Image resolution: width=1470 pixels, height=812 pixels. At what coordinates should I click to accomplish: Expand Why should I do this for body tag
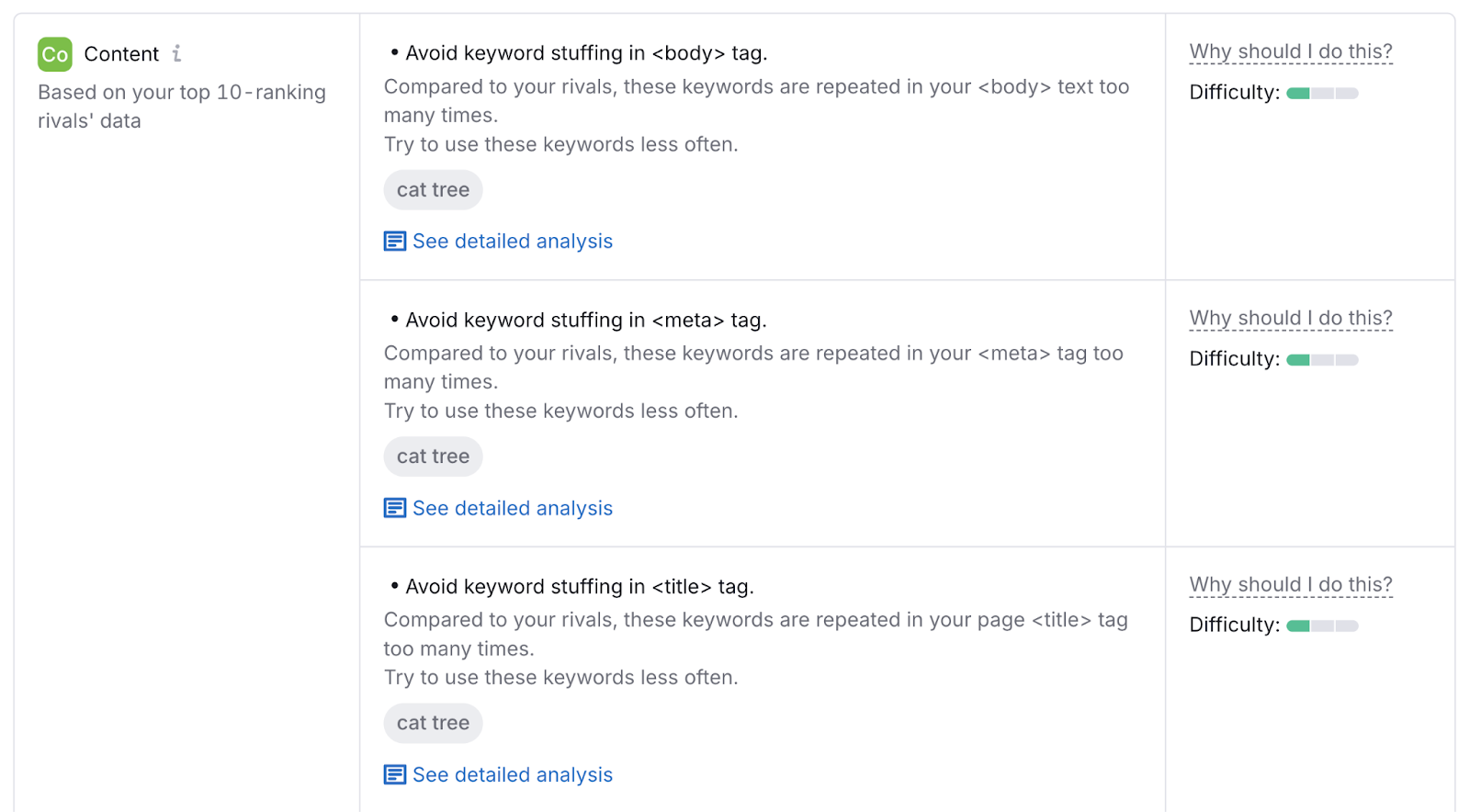click(1290, 51)
